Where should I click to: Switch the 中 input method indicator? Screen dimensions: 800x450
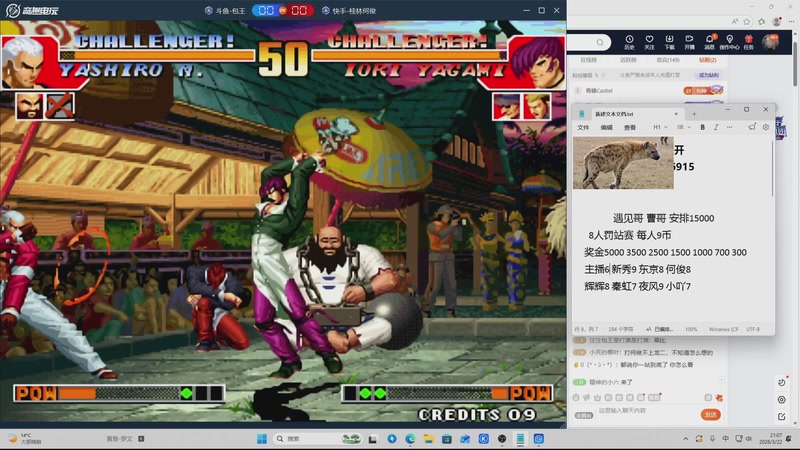[x=726, y=439]
